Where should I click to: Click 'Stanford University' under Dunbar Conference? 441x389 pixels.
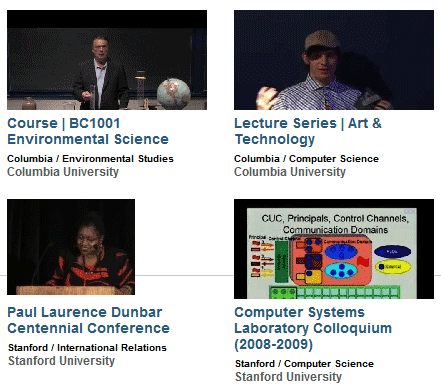click(61, 361)
